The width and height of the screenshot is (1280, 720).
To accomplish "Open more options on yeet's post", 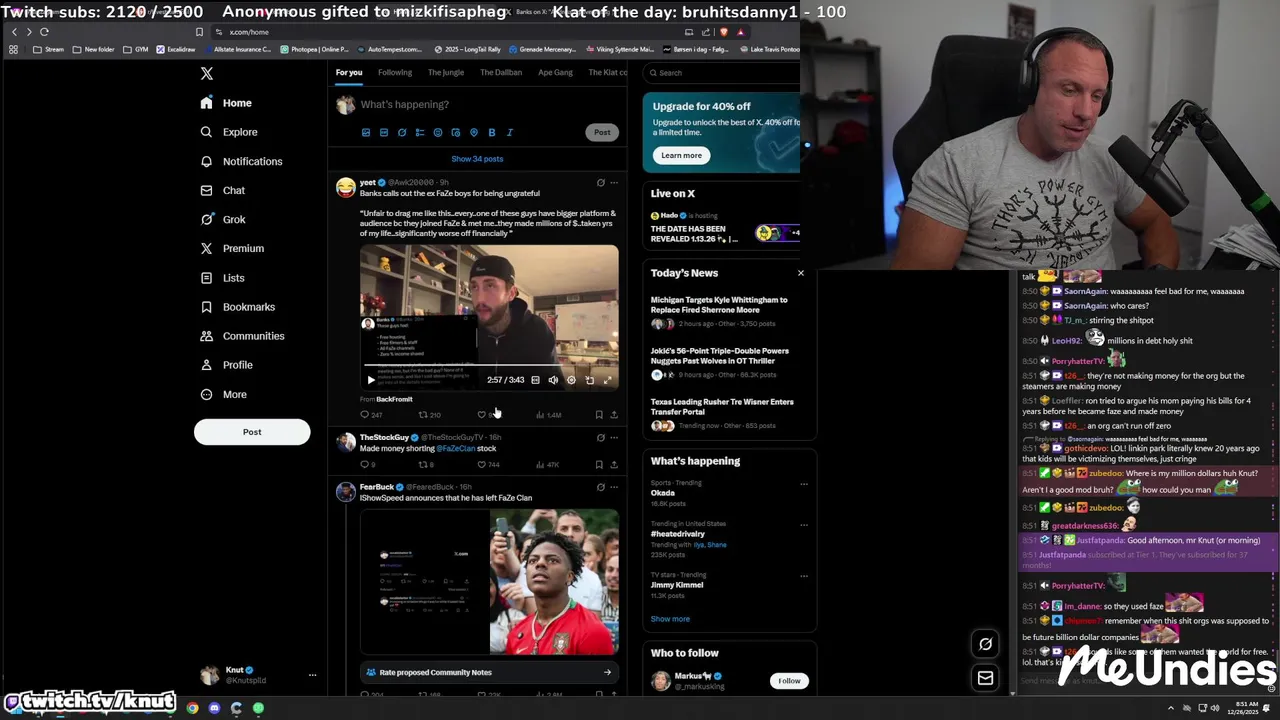I will [x=614, y=183].
